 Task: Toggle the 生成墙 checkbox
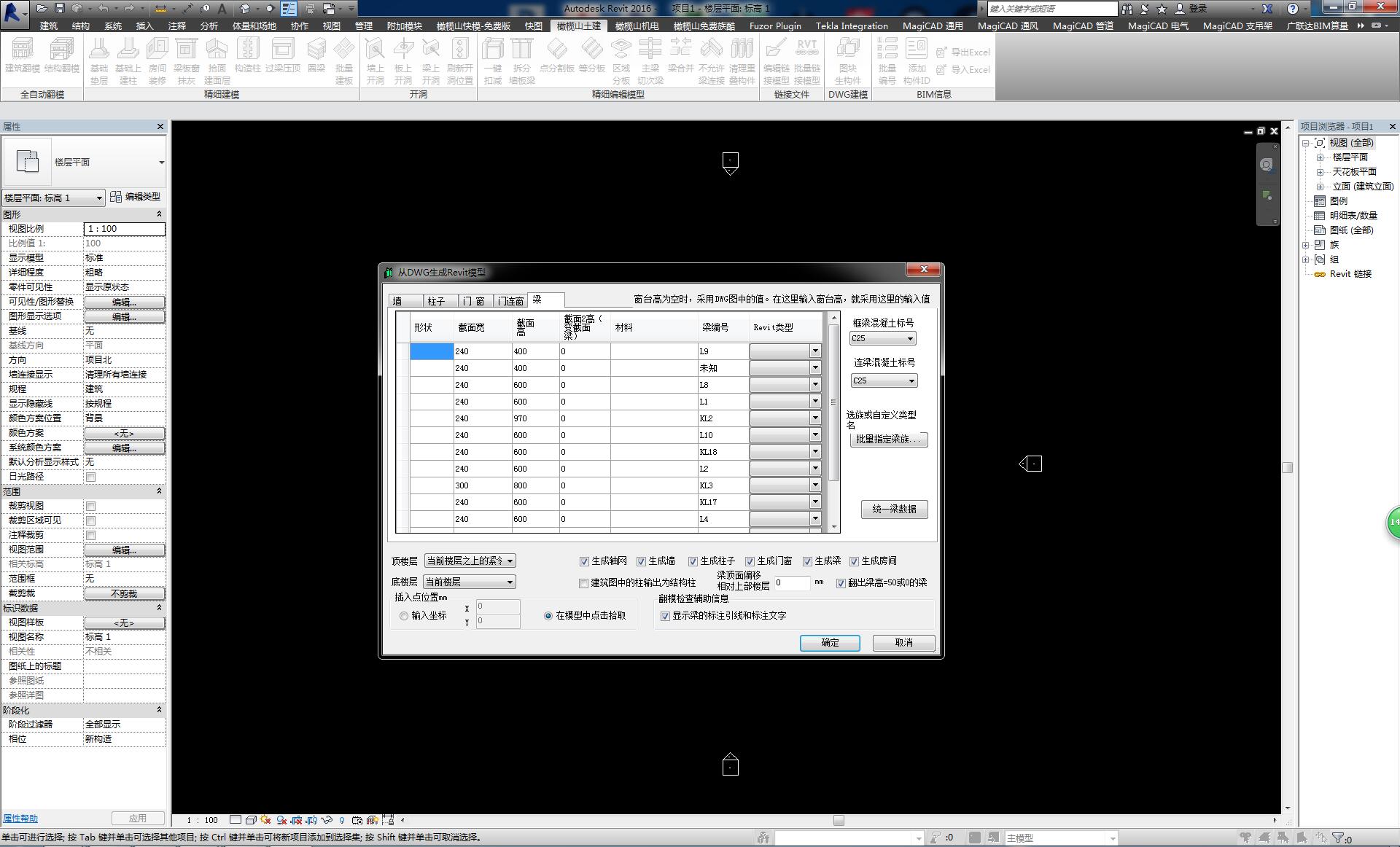click(x=641, y=561)
